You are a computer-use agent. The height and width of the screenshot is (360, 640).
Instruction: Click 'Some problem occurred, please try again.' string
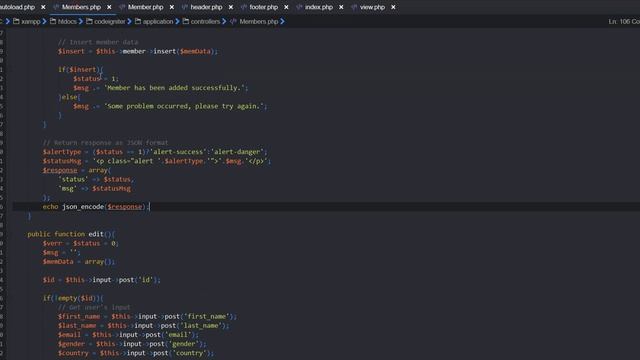pos(184,106)
